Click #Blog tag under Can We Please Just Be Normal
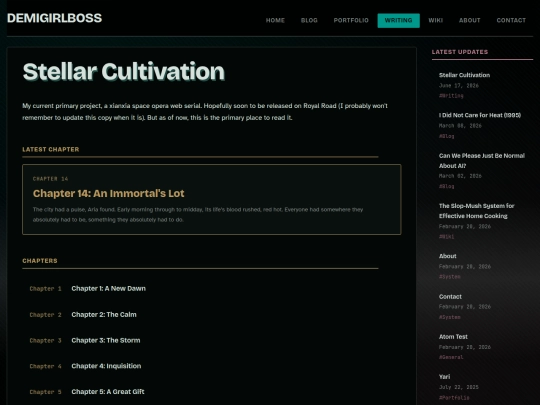 click(x=446, y=186)
